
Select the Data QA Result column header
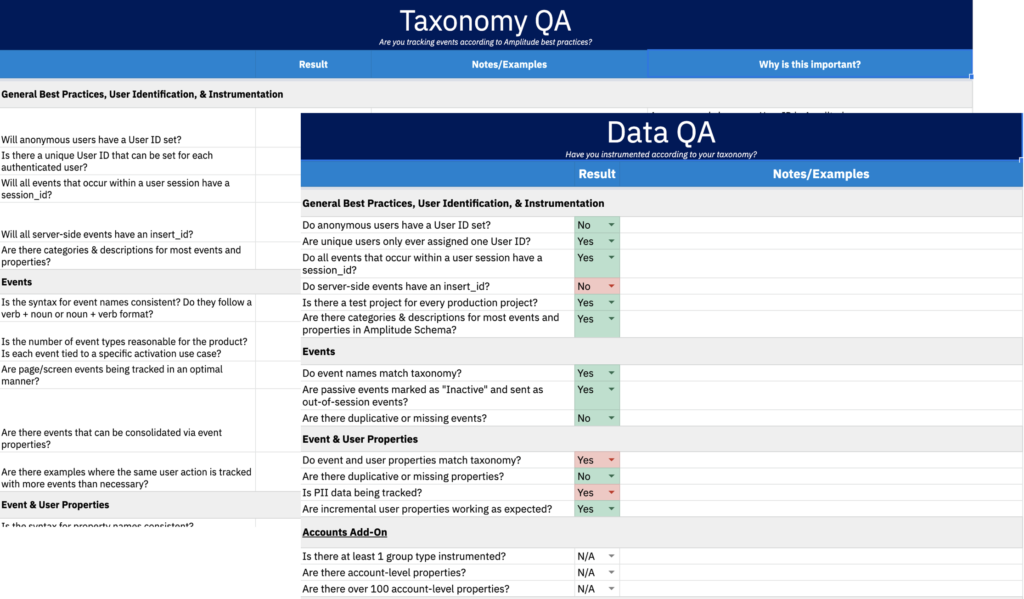coord(597,174)
